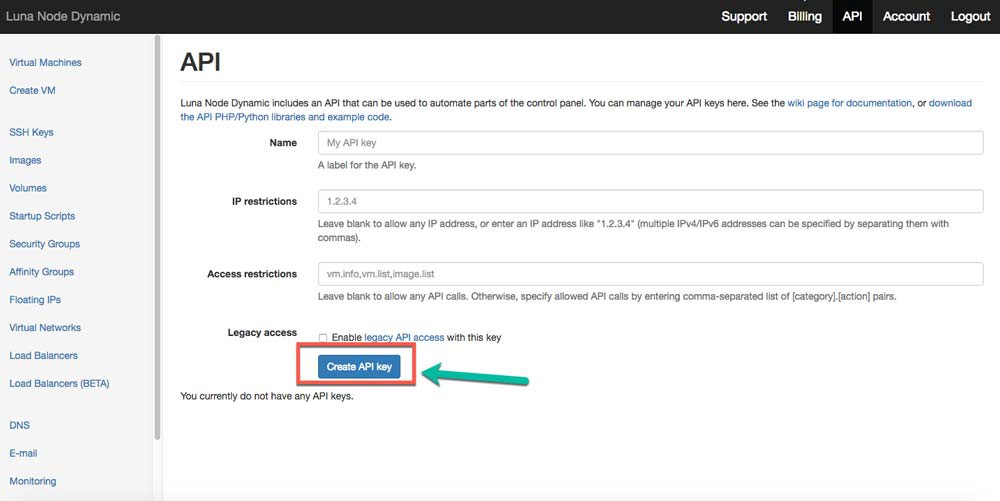Open the Account menu
This screenshot has width=1000, height=501.
pos(906,16)
